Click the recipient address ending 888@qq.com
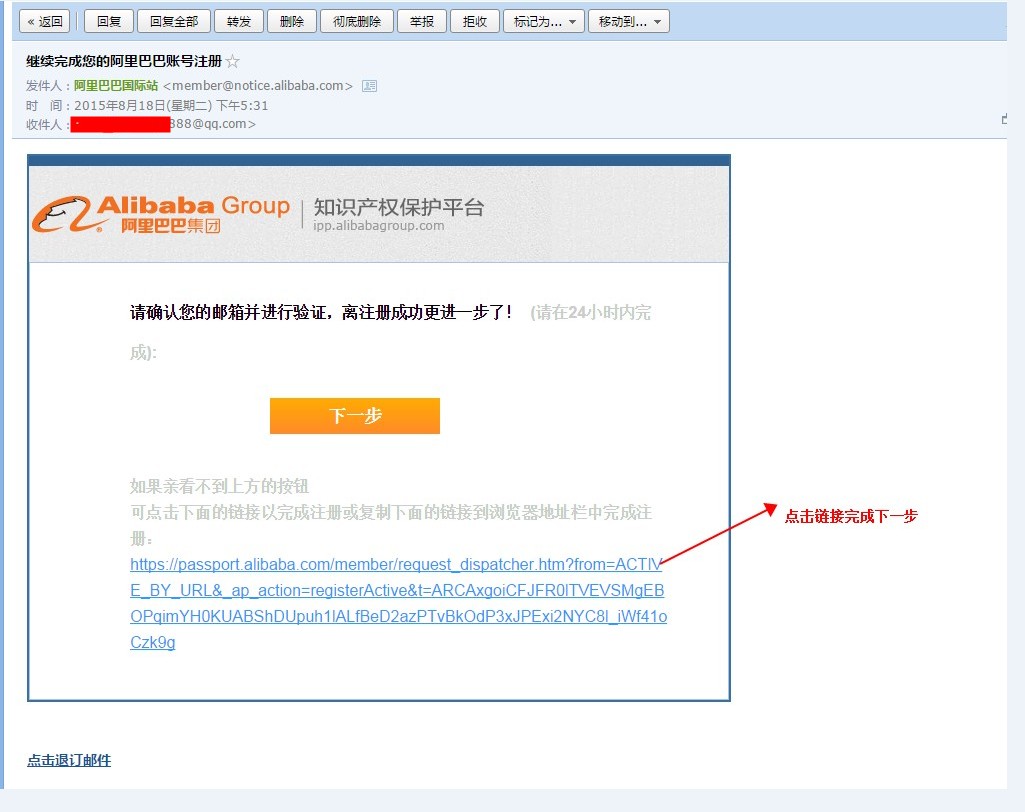1025x812 pixels. click(x=163, y=124)
